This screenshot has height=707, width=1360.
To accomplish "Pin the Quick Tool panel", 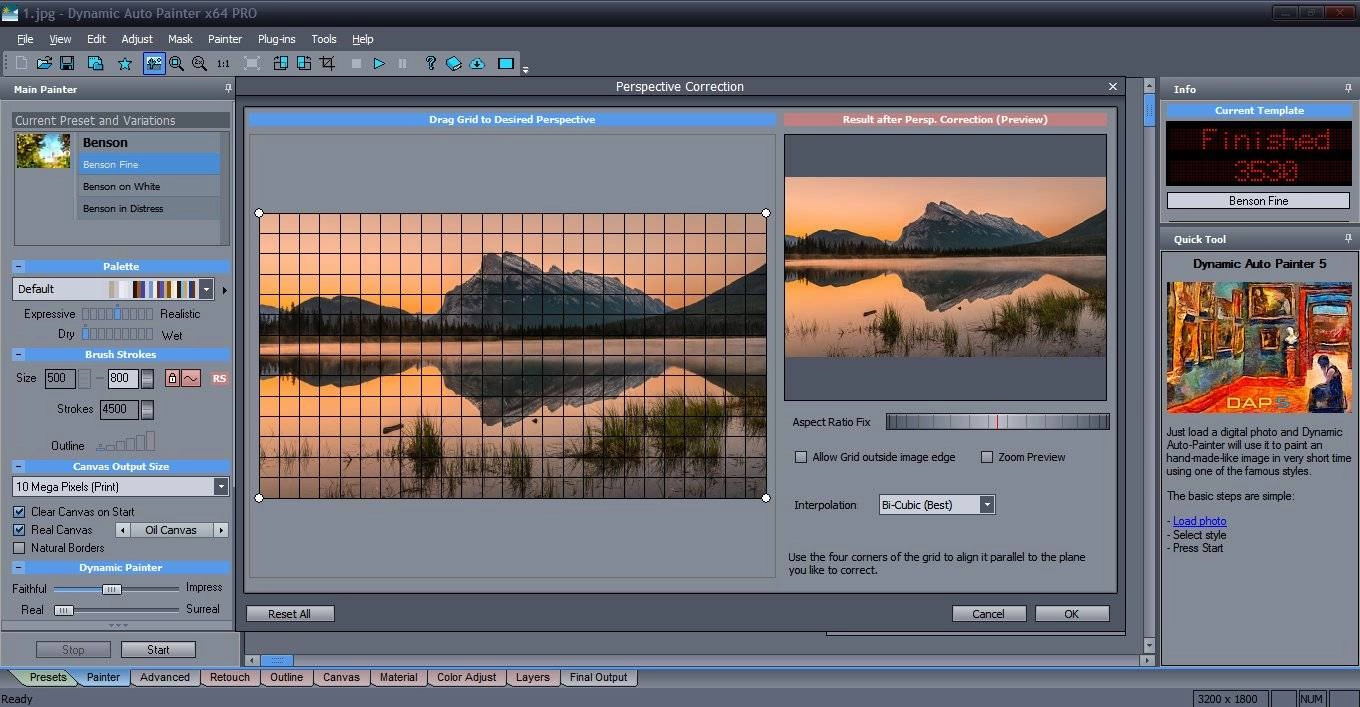I will (1347, 239).
